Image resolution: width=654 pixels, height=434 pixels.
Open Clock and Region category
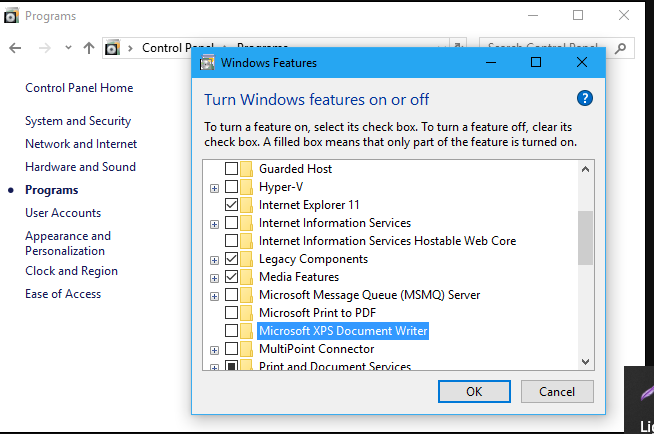pos(71,271)
